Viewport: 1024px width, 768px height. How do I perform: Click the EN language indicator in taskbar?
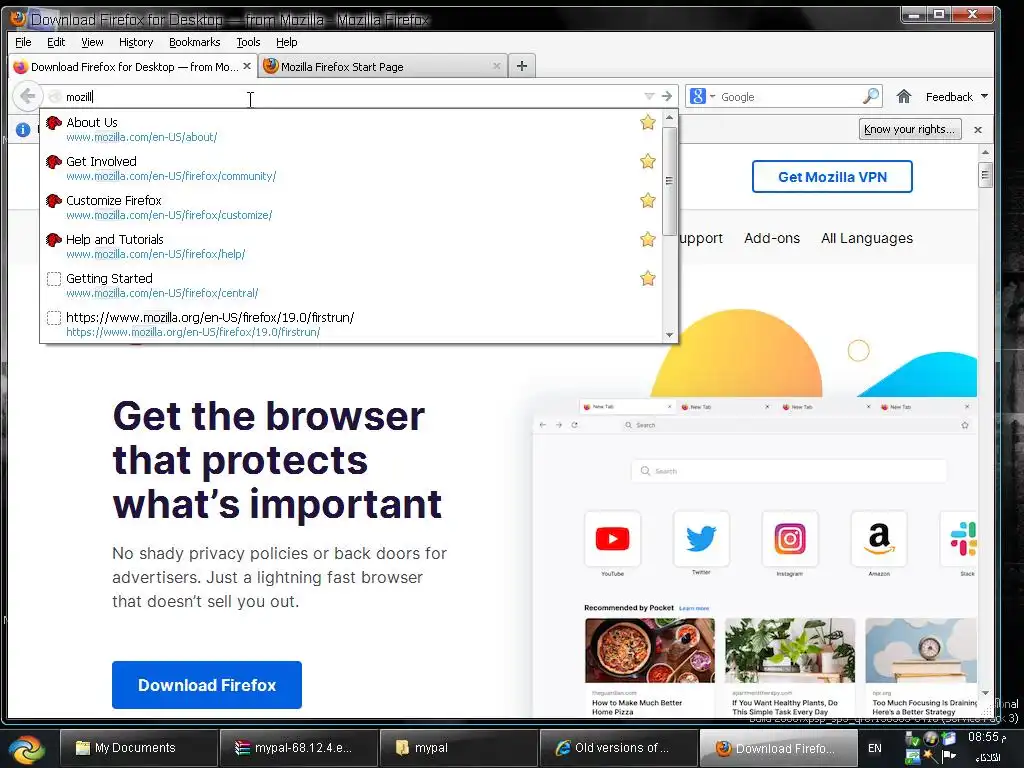[x=874, y=748]
